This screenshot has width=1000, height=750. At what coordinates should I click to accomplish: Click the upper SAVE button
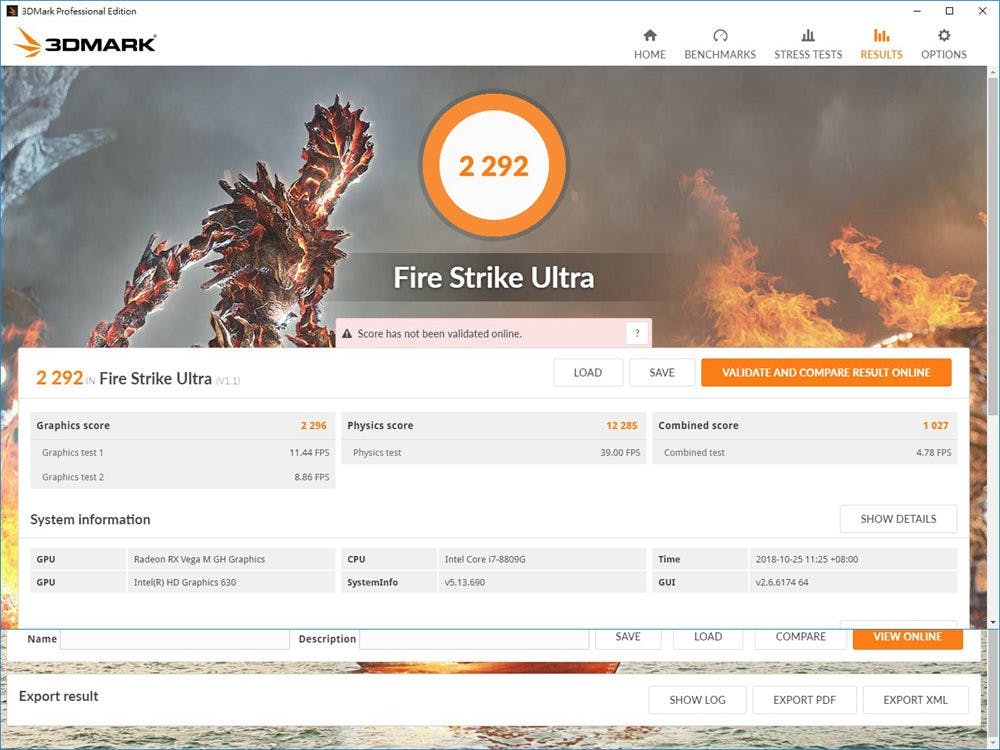[x=662, y=373]
